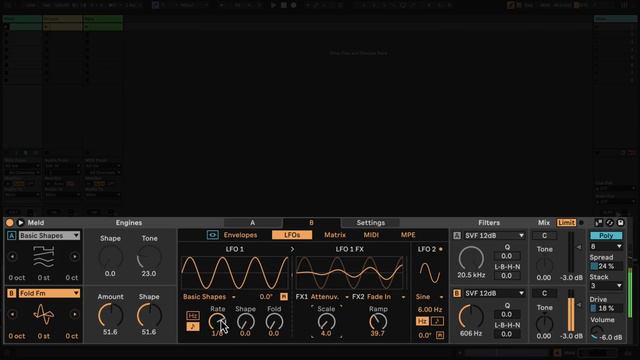This screenshot has width=640, height=360.
Task: Set LFO 2 rate mode to synced note
Action: (437, 321)
